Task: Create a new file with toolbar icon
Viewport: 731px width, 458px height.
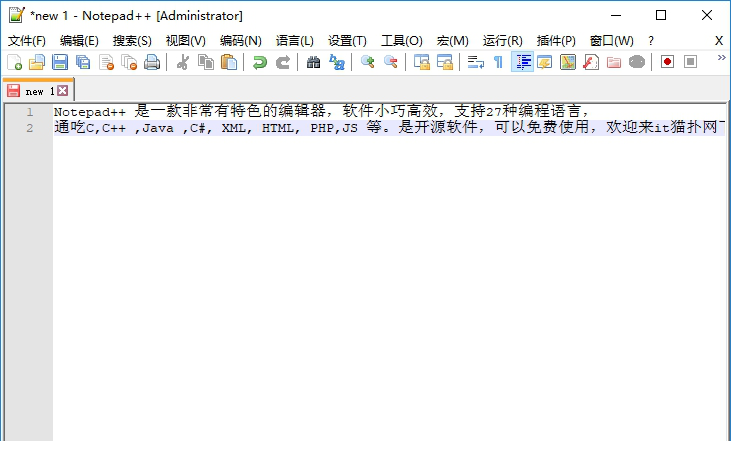Action: point(14,62)
